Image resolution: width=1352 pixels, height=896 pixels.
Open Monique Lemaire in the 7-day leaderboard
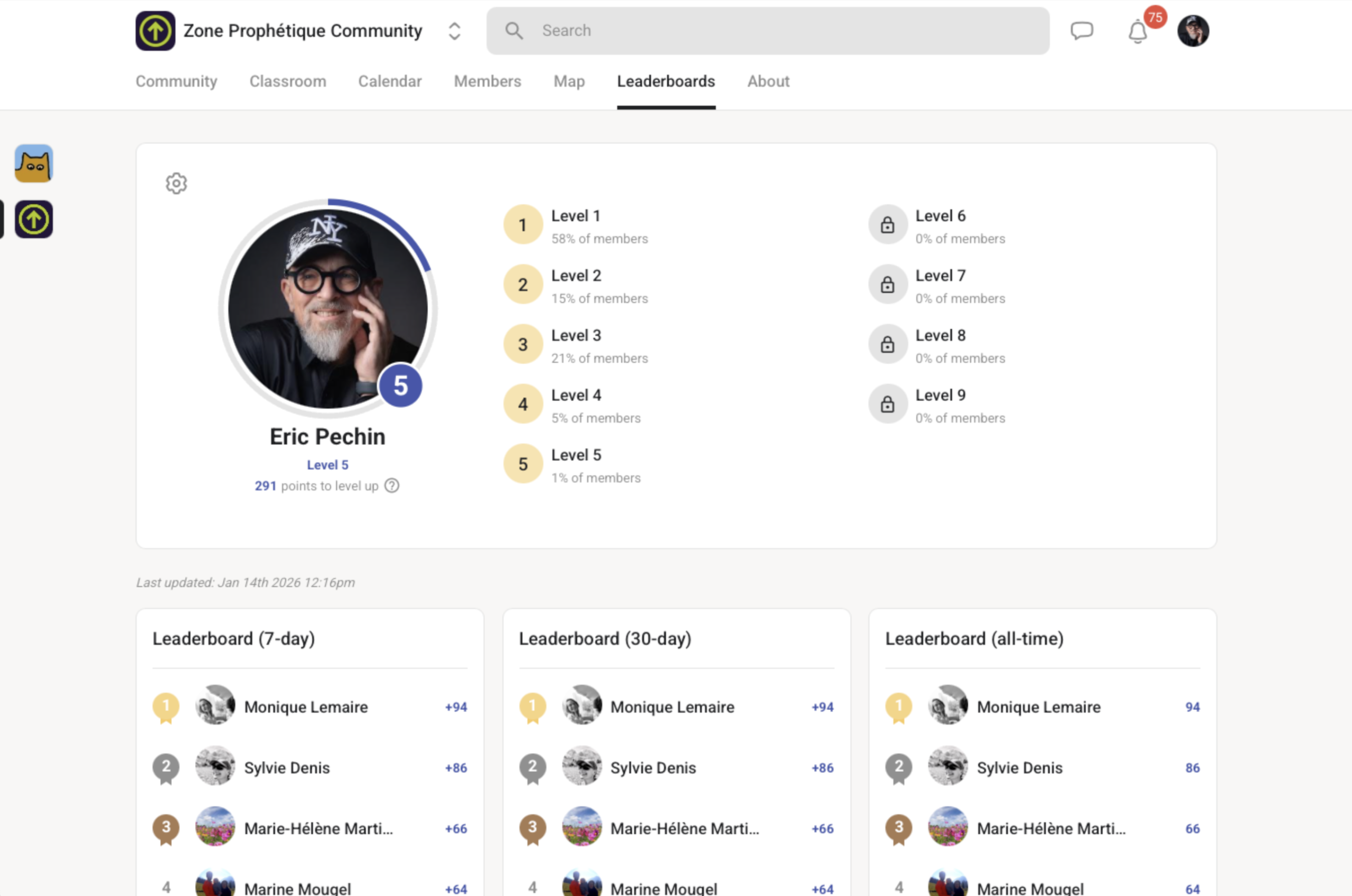[x=306, y=707]
